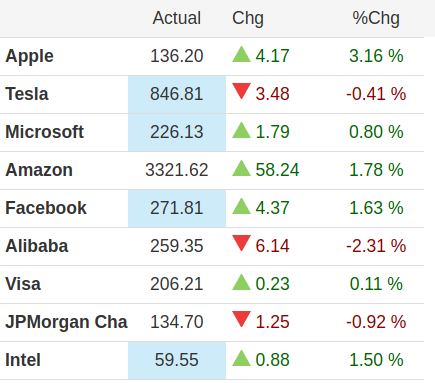Image resolution: width=435 pixels, height=383 pixels.
Task: Click the red down arrow for Tesla
Action: click(241, 92)
